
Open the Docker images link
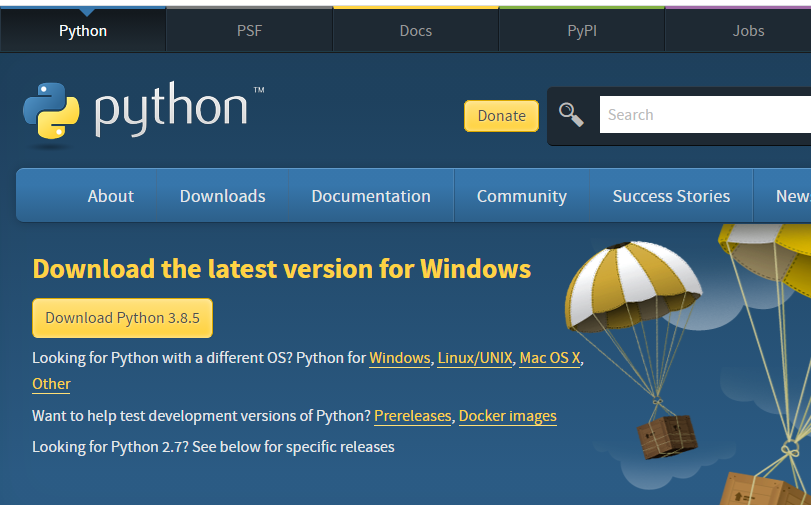click(x=507, y=416)
